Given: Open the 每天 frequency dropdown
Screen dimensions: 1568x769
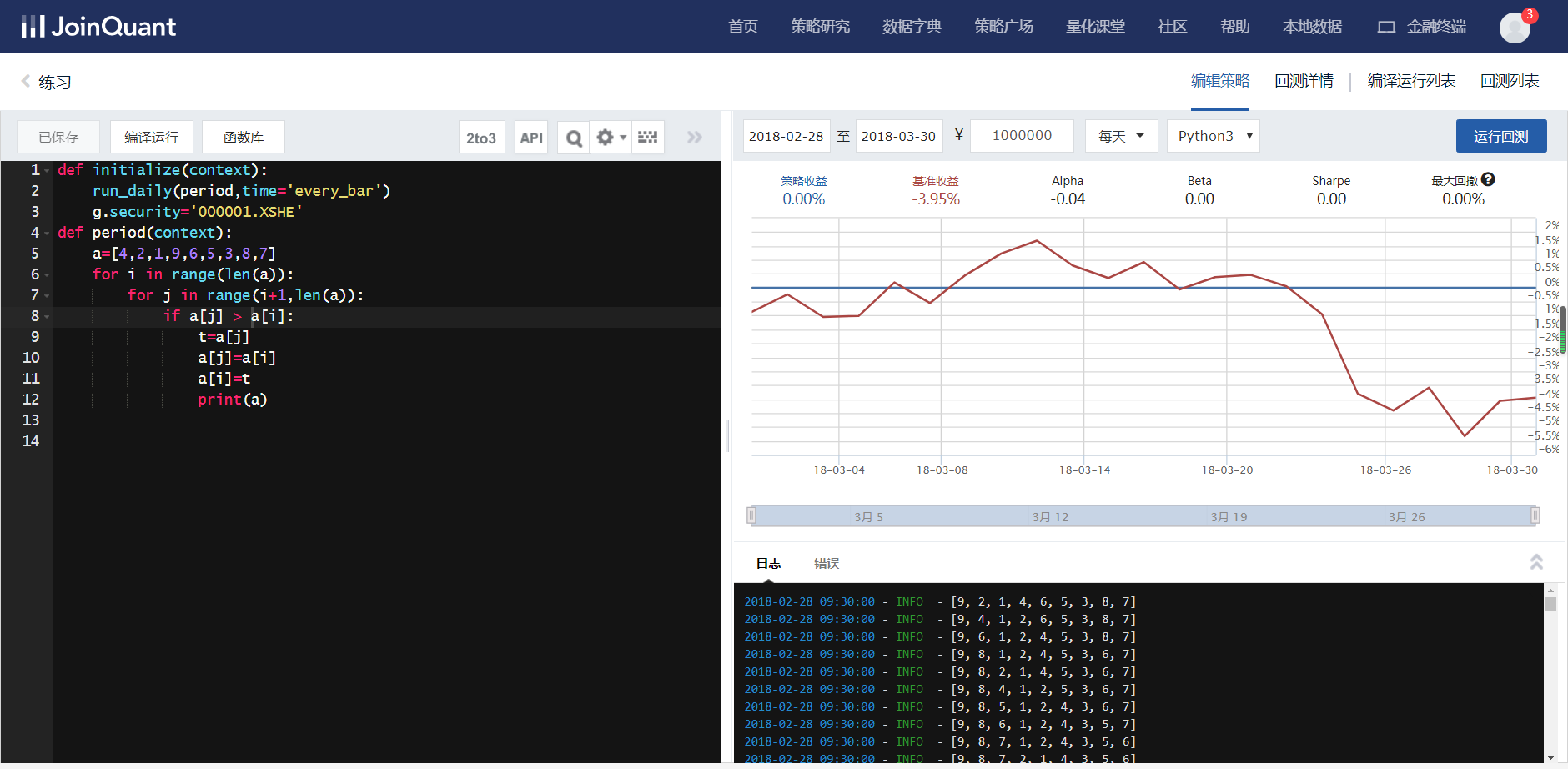Looking at the screenshot, I should pyautogui.click(x=1121, y=136).
